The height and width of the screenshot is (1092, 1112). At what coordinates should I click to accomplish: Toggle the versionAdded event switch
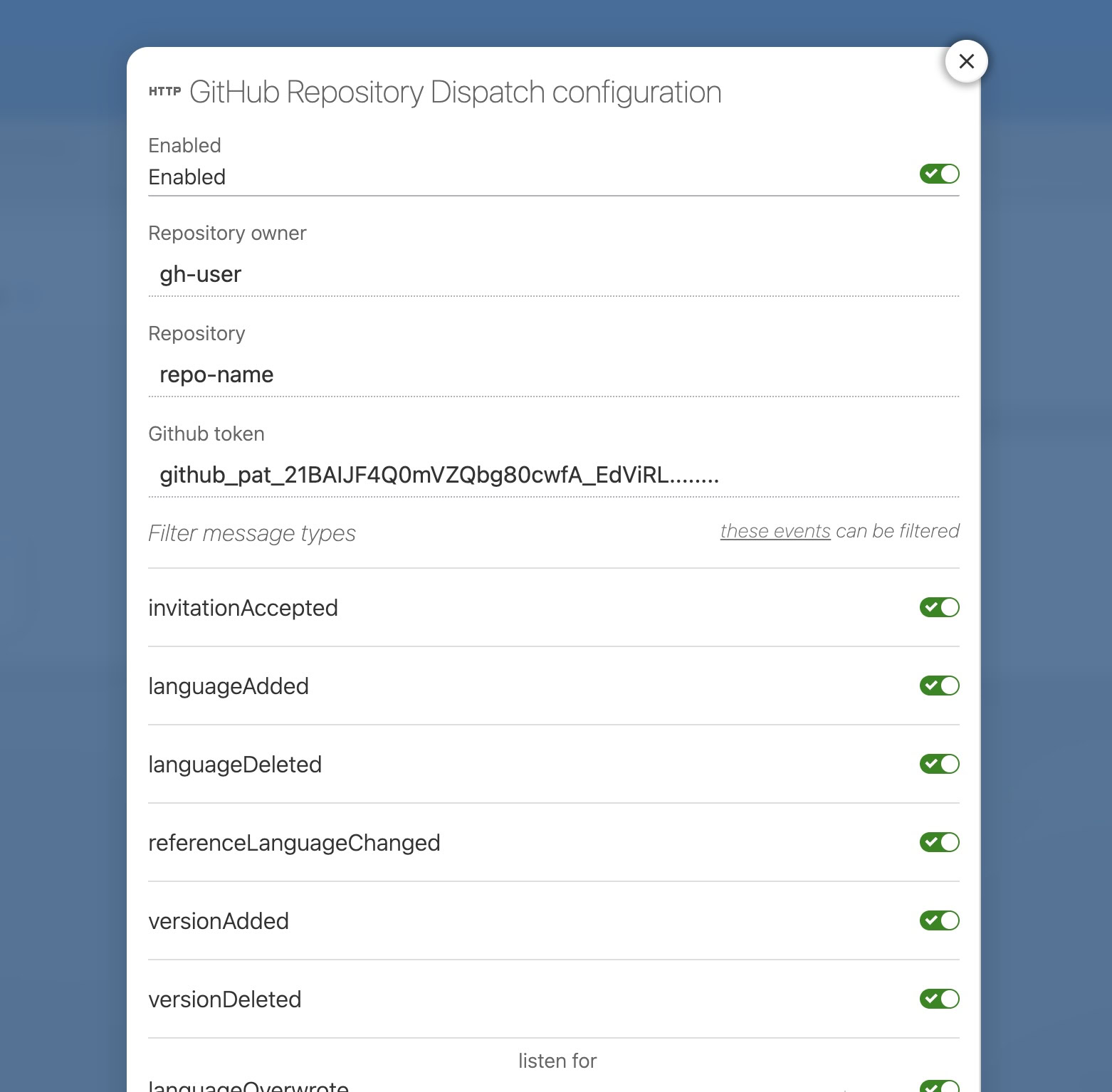click(939, 920)
